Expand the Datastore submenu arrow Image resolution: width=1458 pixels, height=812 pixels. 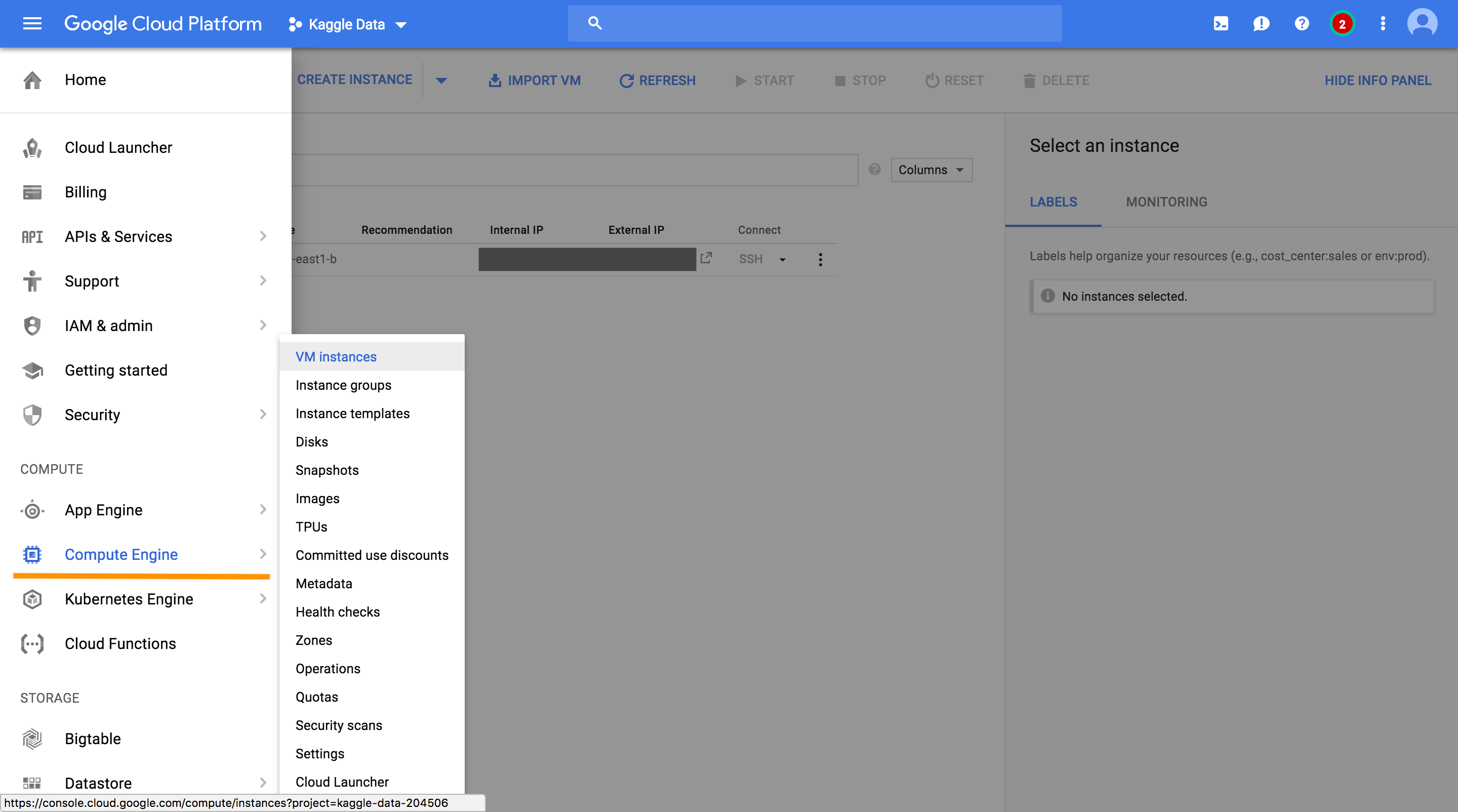click(263, 783)
